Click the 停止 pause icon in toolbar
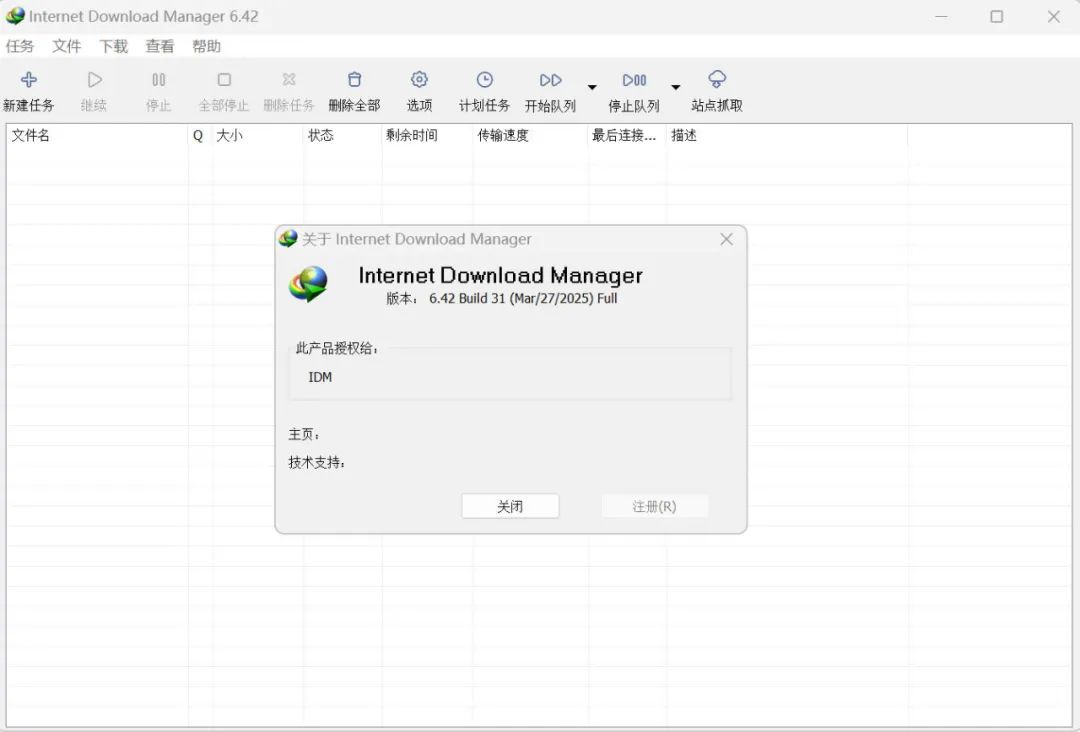Viewport: 1080px width, 732px height. click(158, 80)
